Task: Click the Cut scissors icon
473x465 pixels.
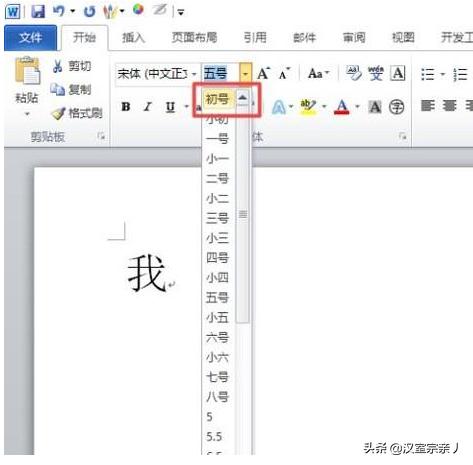Action: (x=58, y=66)
